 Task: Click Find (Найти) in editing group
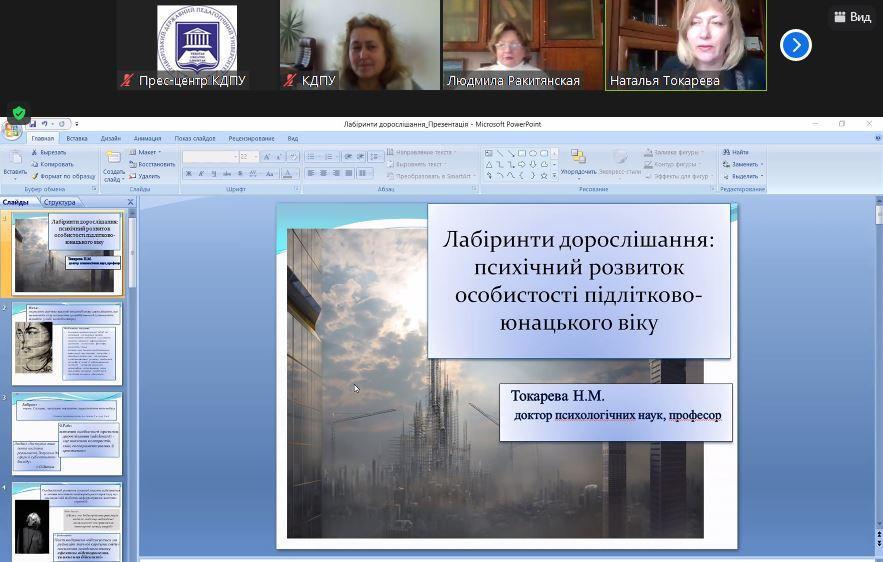click(739, 152)
